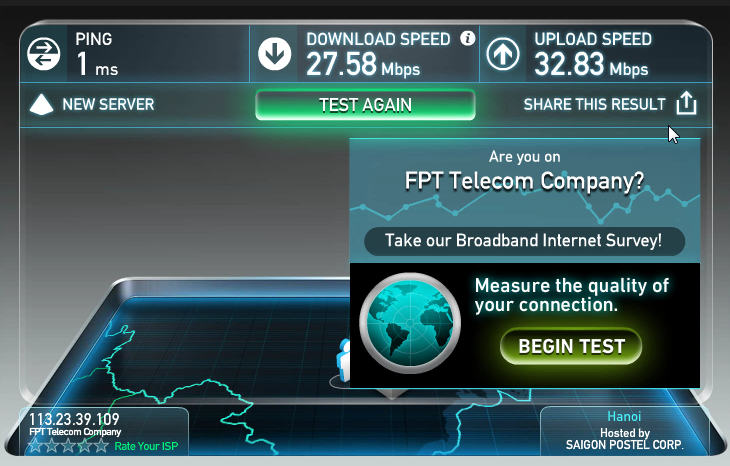Click the upload speed arrow icon

(x=503, y=54)
